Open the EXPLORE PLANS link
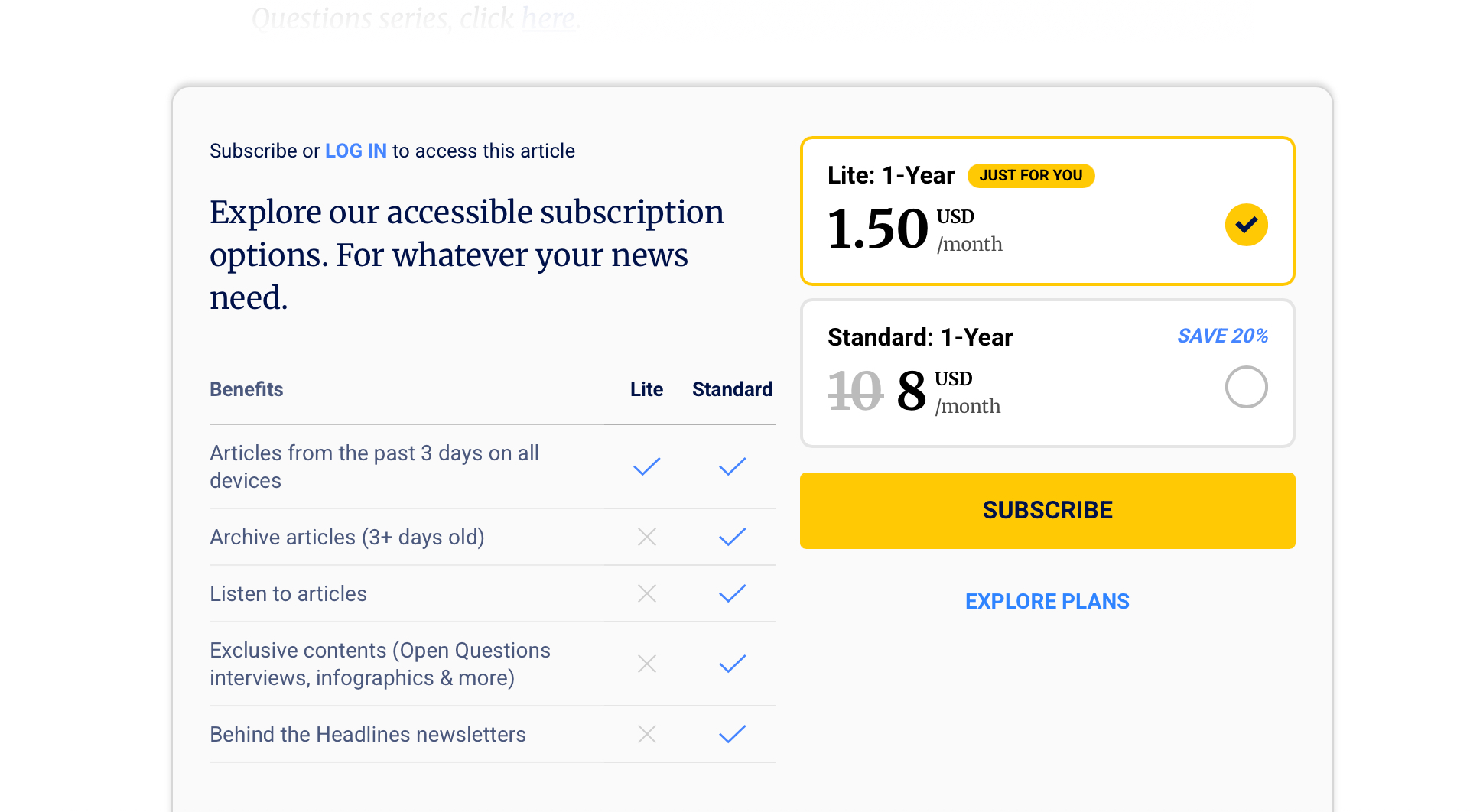 click(x=1047, y=602)
